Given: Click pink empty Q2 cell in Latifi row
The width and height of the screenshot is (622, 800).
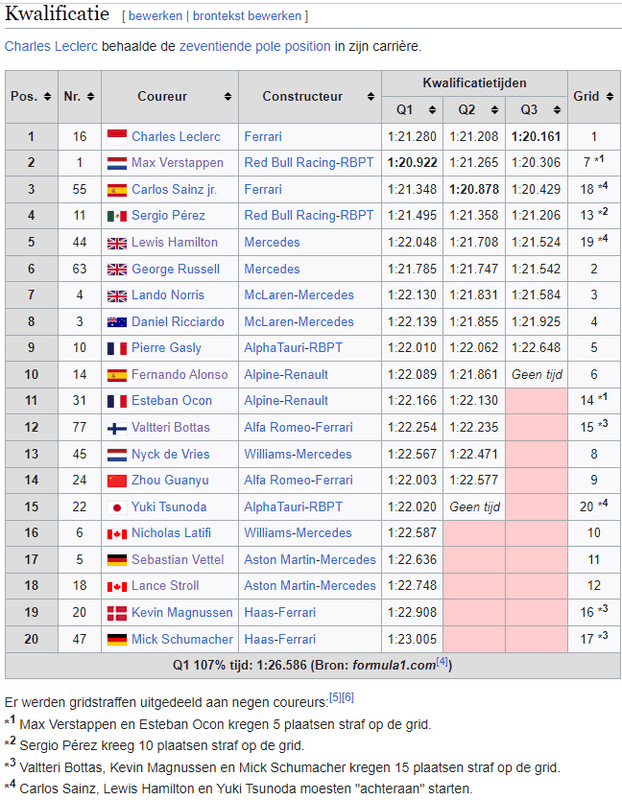Looking at the screenshot, I should 474,533.
